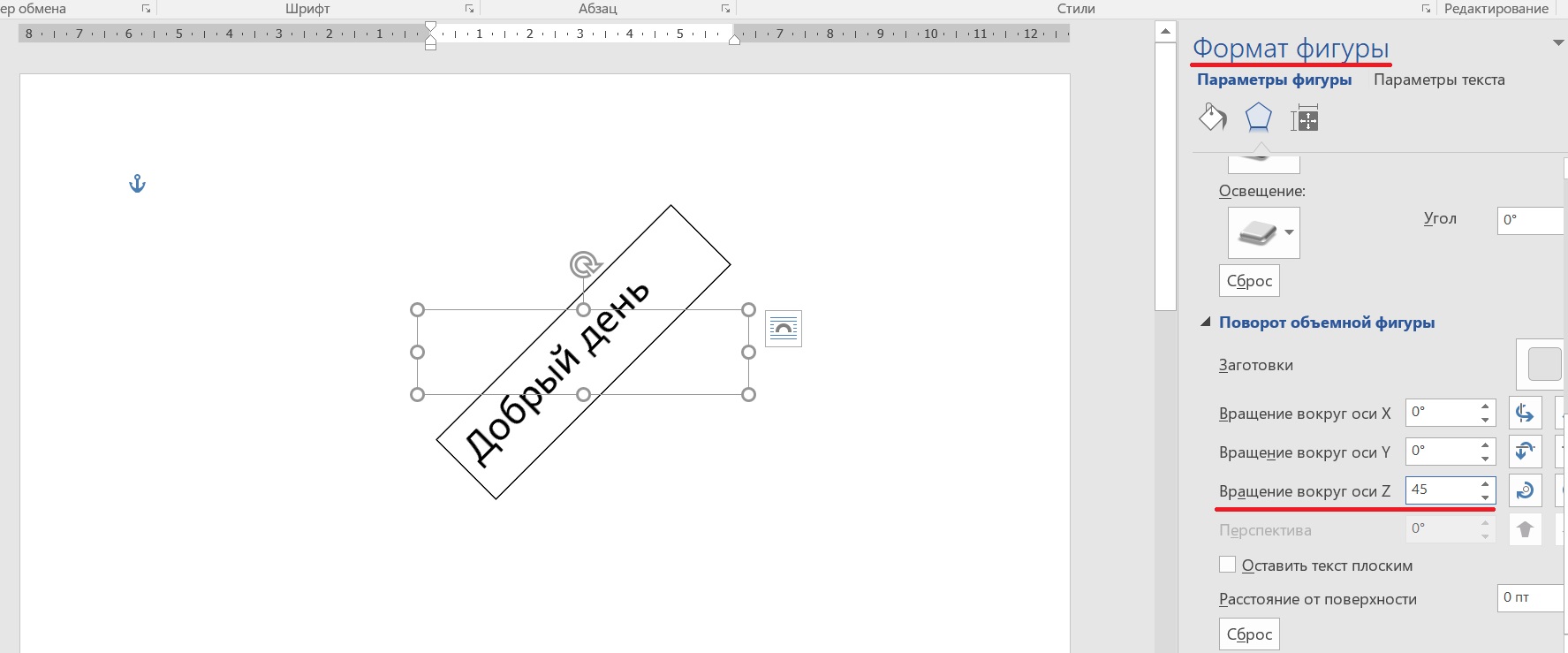The height and width of the screenshot is (653, 1568).
Task: Click the Формат фигуры pane title
Action: [1291, 49]
